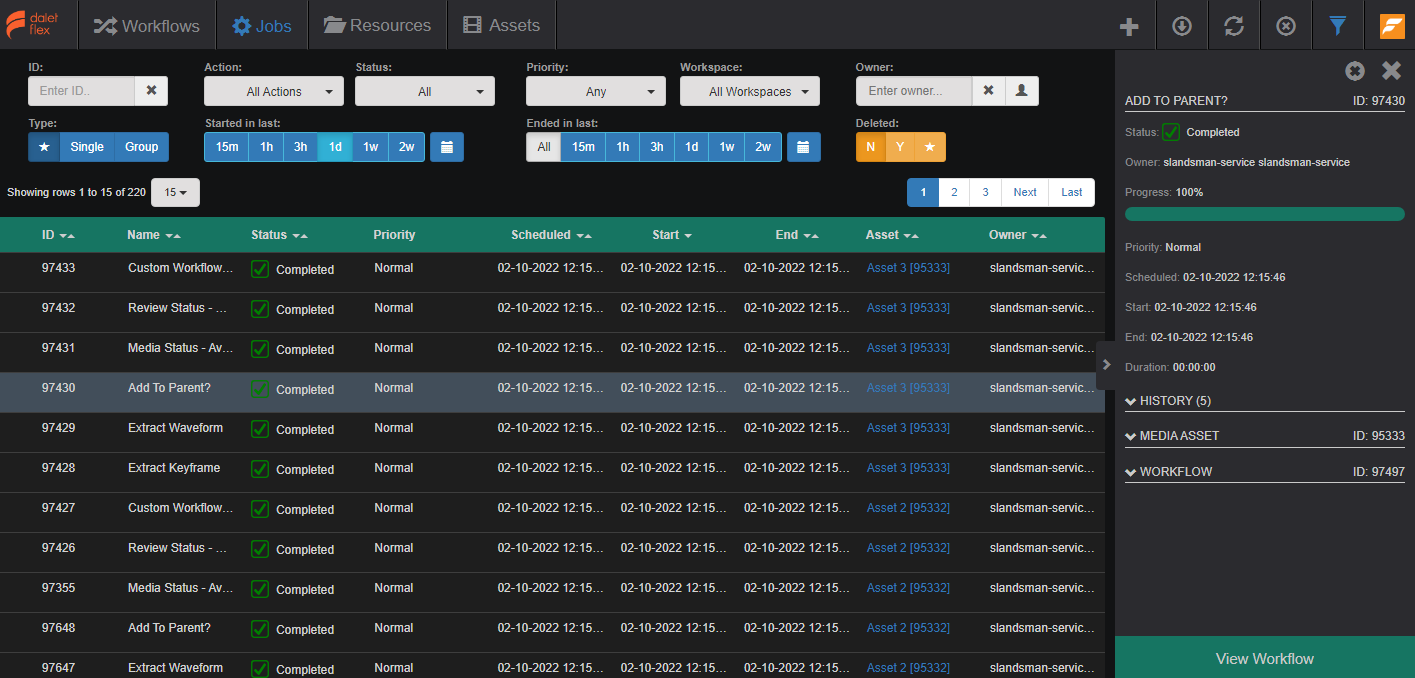1415x678 pixels.
Task: Open rows-per-page 15 dropdown
Action: 175,192
